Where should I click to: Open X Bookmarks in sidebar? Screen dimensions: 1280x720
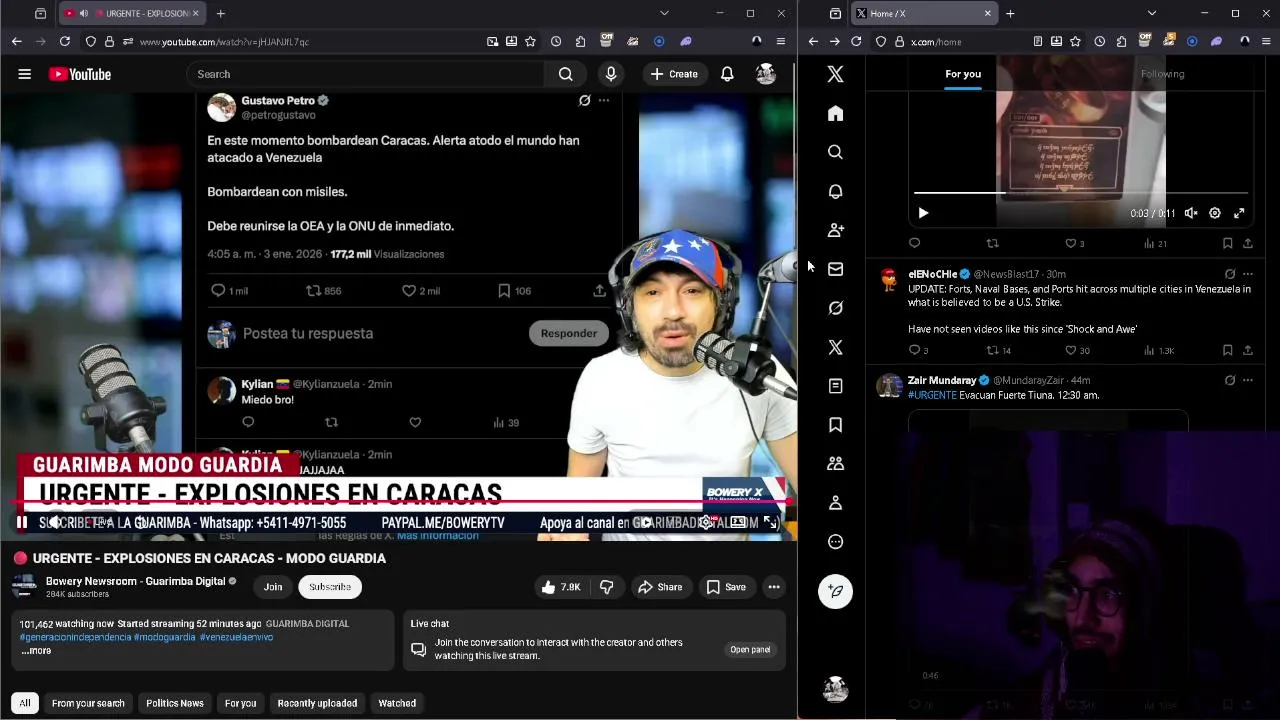pos(836,425)
